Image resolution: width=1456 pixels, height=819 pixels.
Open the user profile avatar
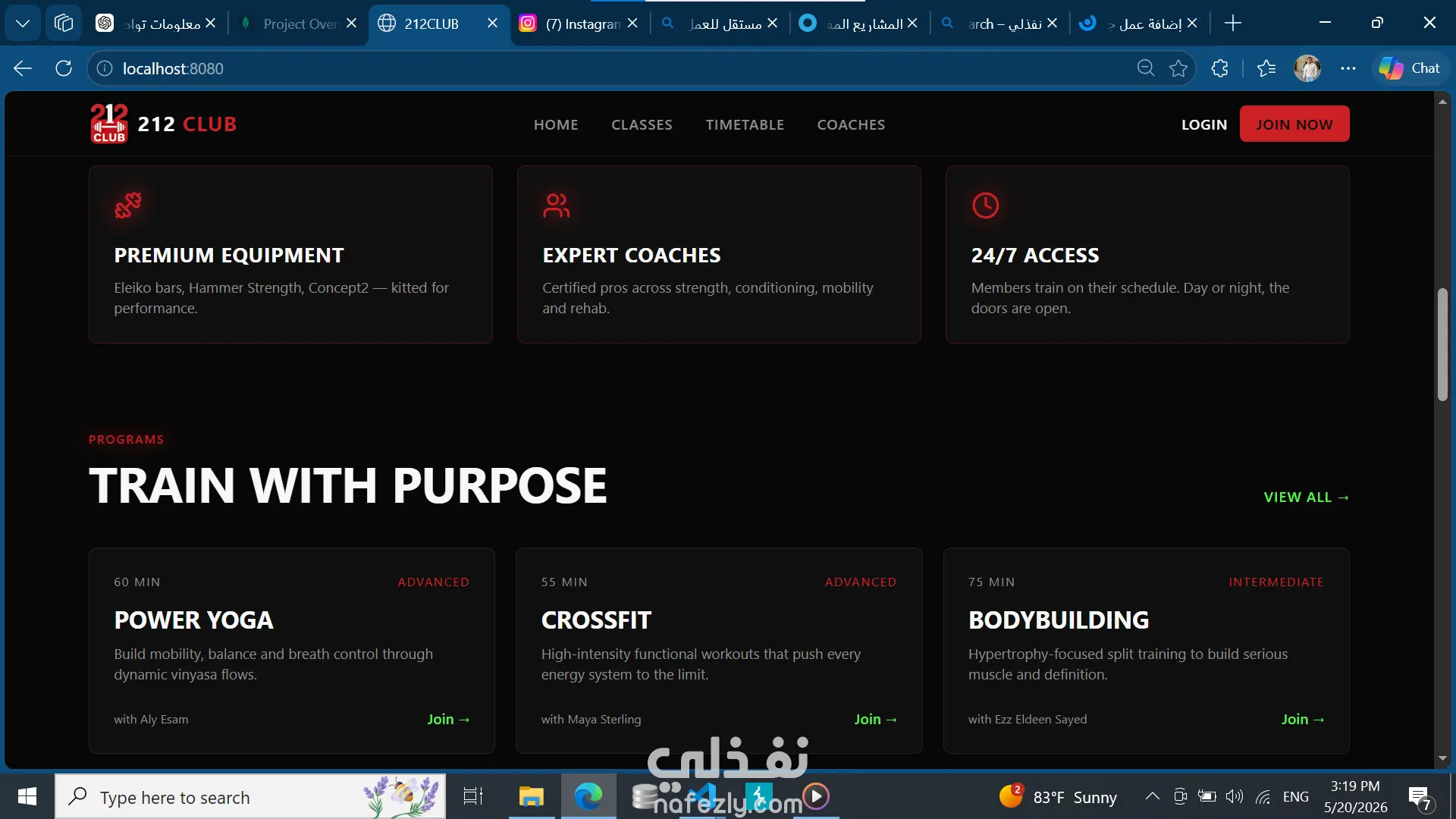tap(1307, 68)
